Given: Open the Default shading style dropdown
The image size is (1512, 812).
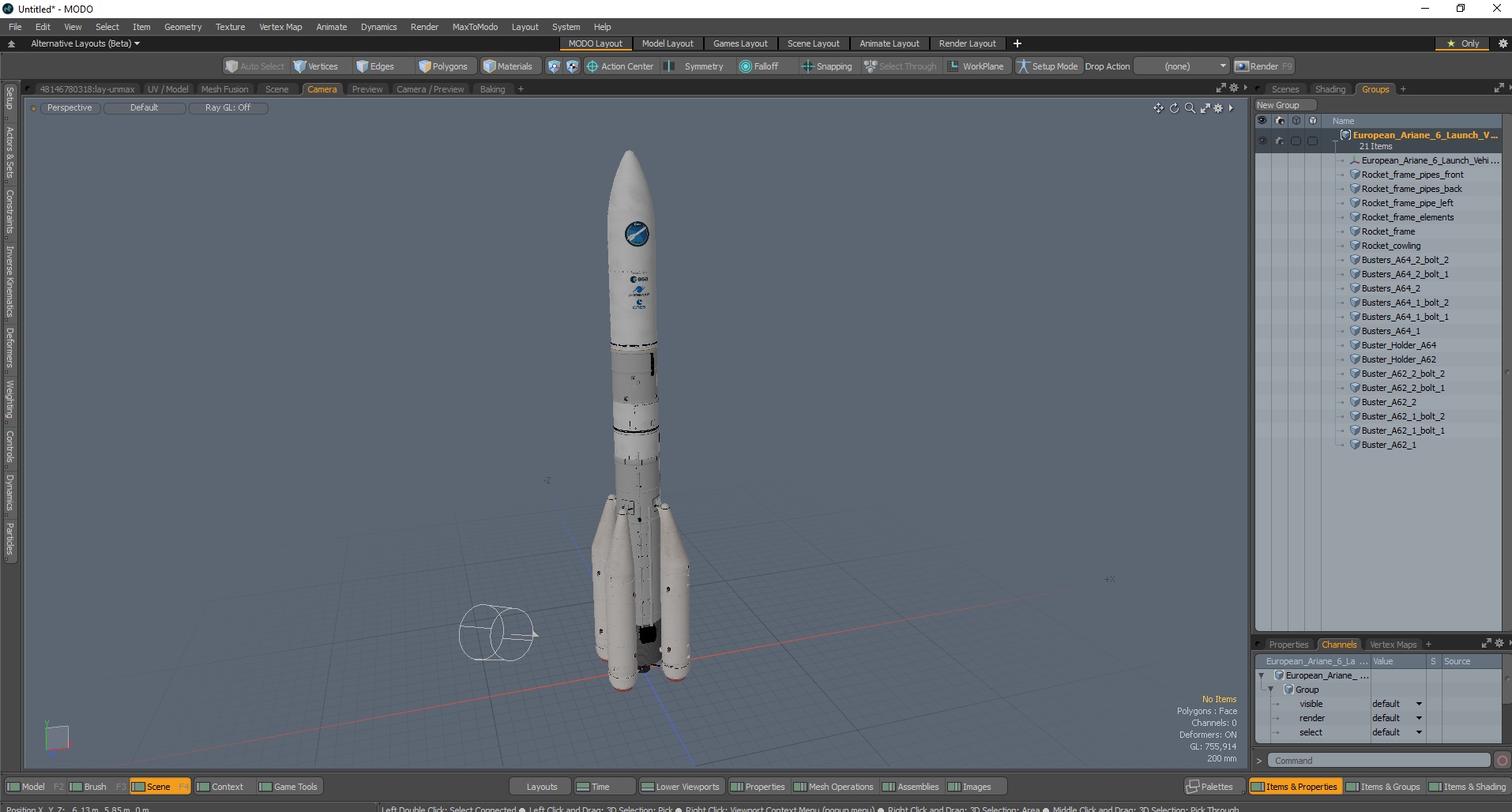Looking at the screenshot, I should coord(145,107).
